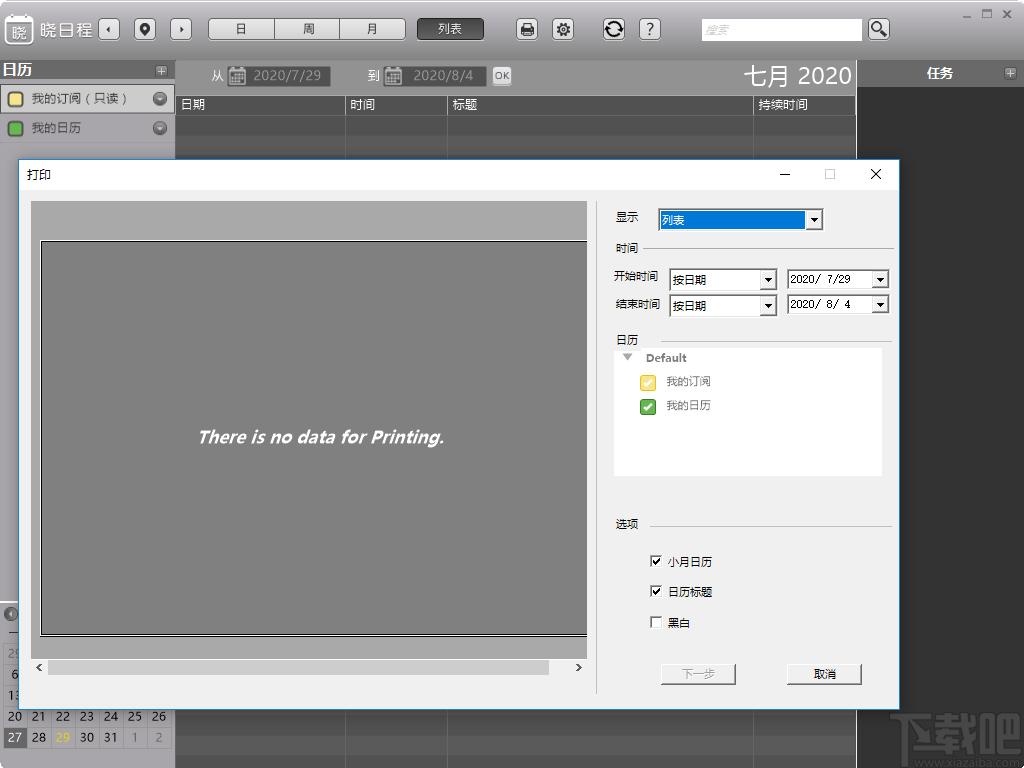Select day 27 in mini calendar
Viewport: 1024px width, 768px height.
tap(15, 737)
